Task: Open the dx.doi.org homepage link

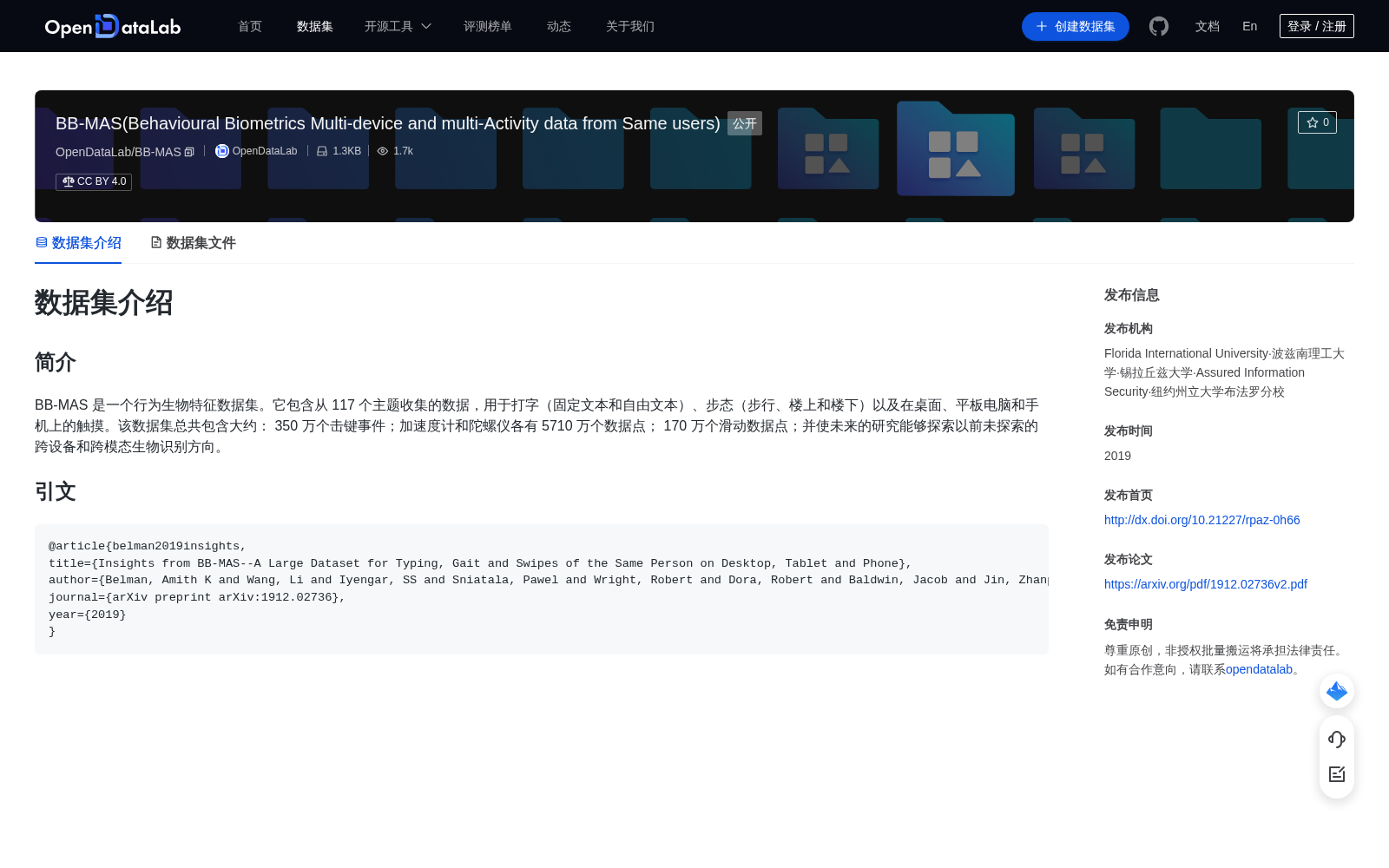Action: [x=1202, y=520]
